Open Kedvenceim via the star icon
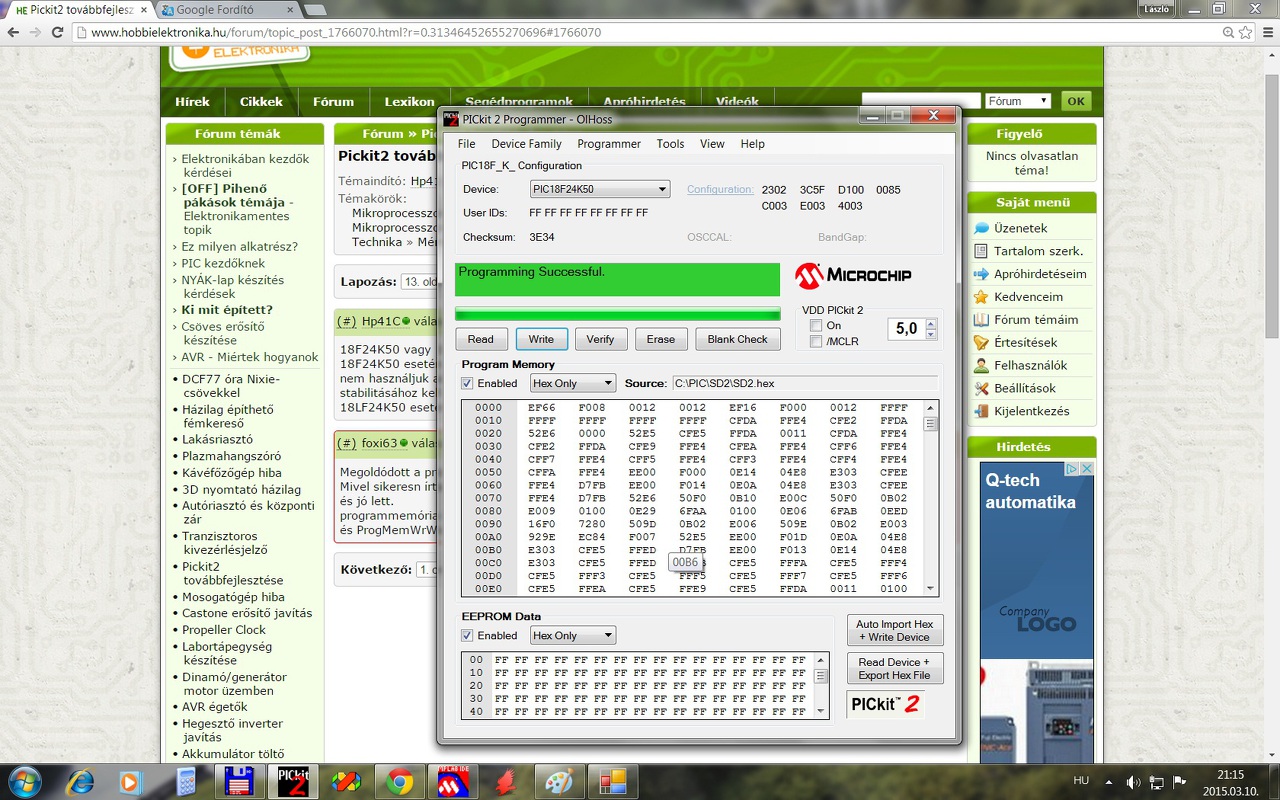 click(x=981, y=297)
